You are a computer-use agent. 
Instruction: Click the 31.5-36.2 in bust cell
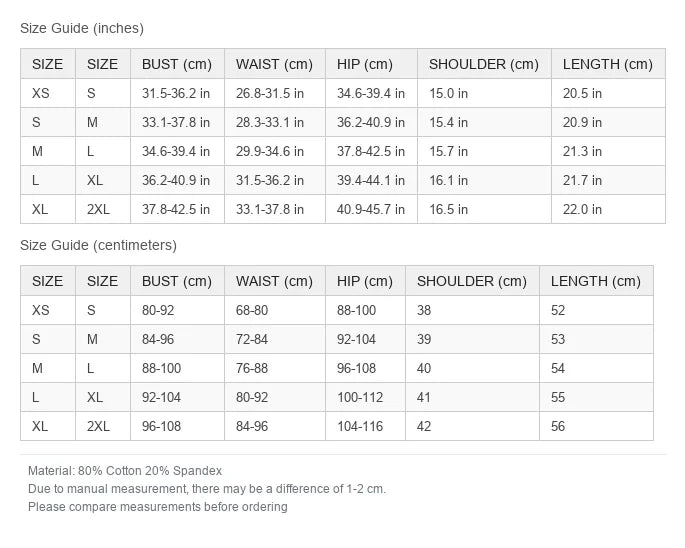(x=177, y=93)
